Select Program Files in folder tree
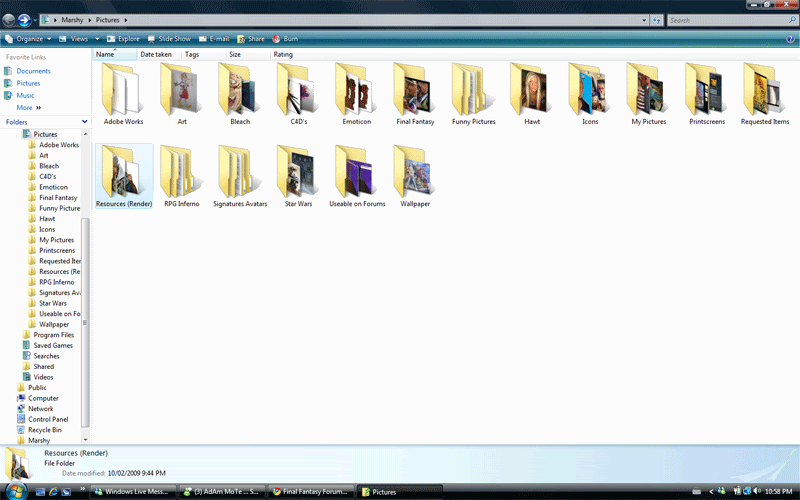Image resolution: width=800 pixels, height=500 pixels. point(48,335)
